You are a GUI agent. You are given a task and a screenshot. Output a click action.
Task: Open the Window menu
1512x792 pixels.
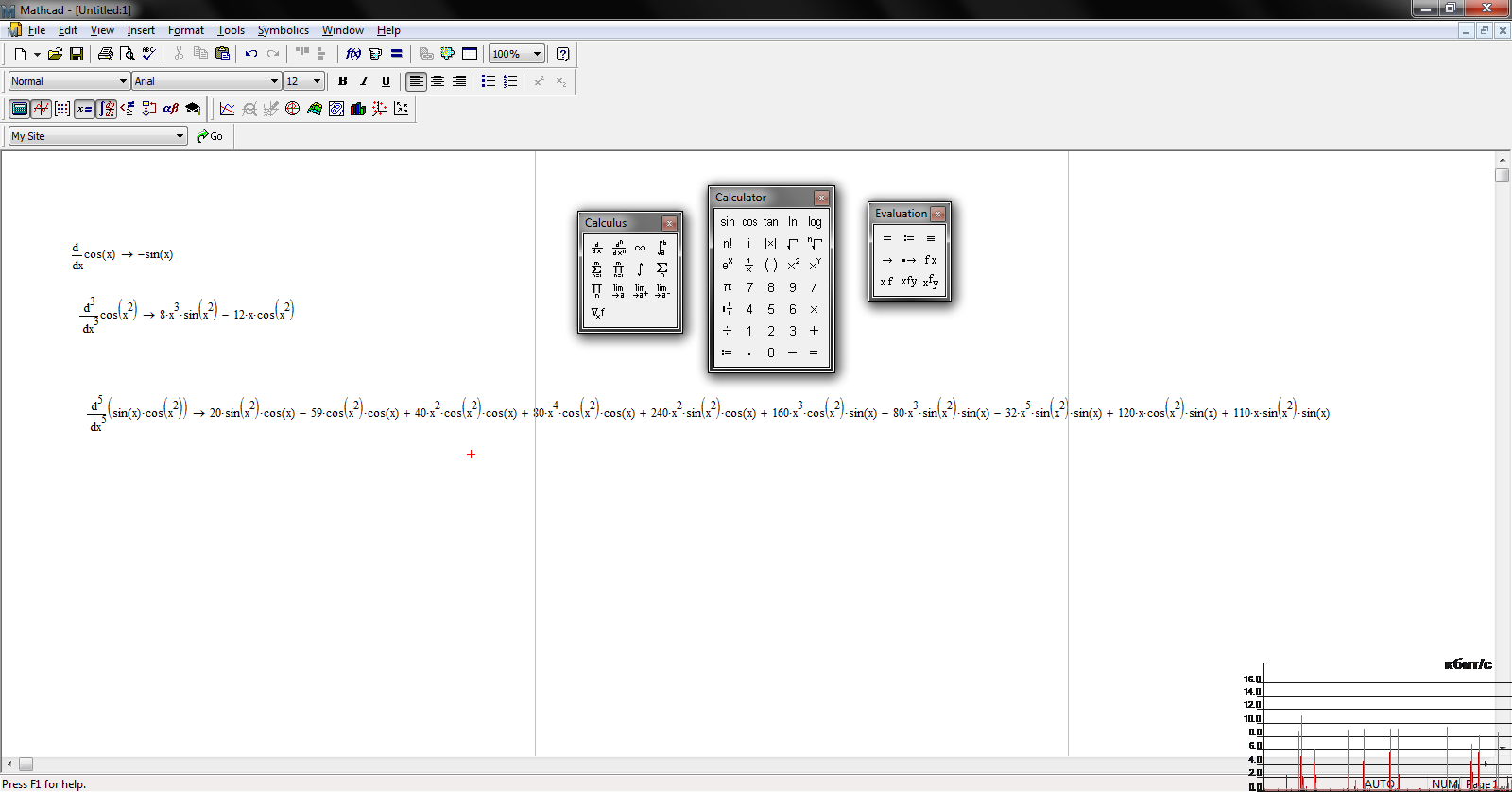(343, 30)
